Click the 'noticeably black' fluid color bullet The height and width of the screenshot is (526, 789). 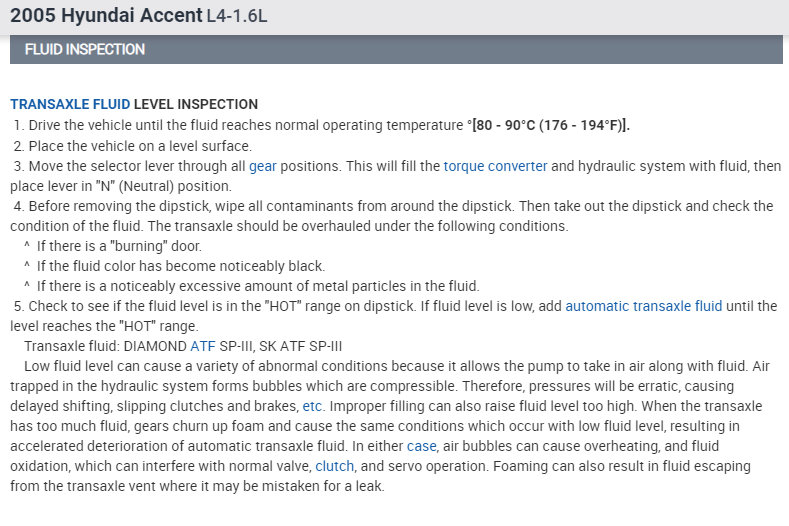coord(181,266)
